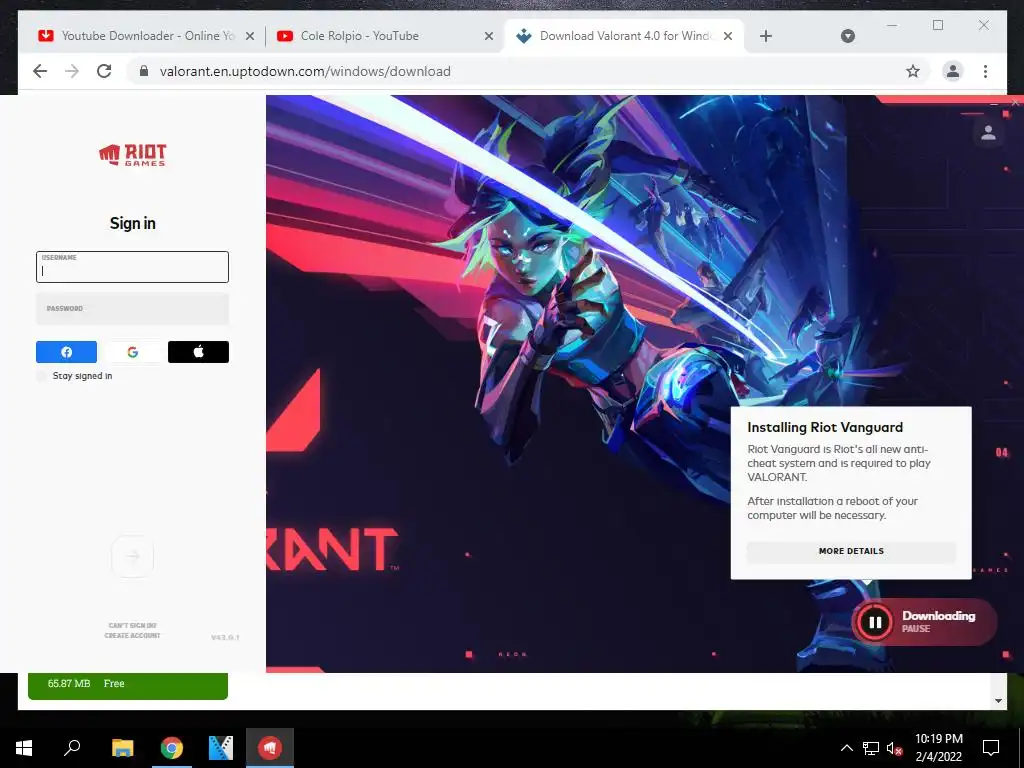1024x768 pixels.
Task: Open a new Chrome tab
Action: click(766, 37)
